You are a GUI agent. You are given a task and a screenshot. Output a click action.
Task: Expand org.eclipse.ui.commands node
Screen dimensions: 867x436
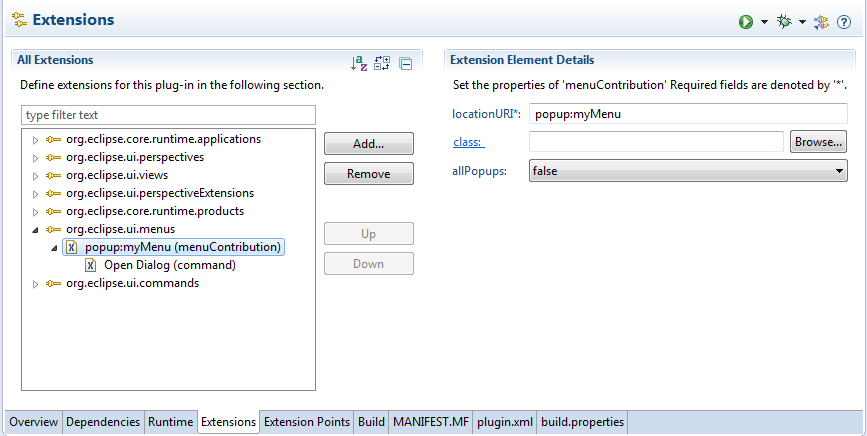coord(35,284)
